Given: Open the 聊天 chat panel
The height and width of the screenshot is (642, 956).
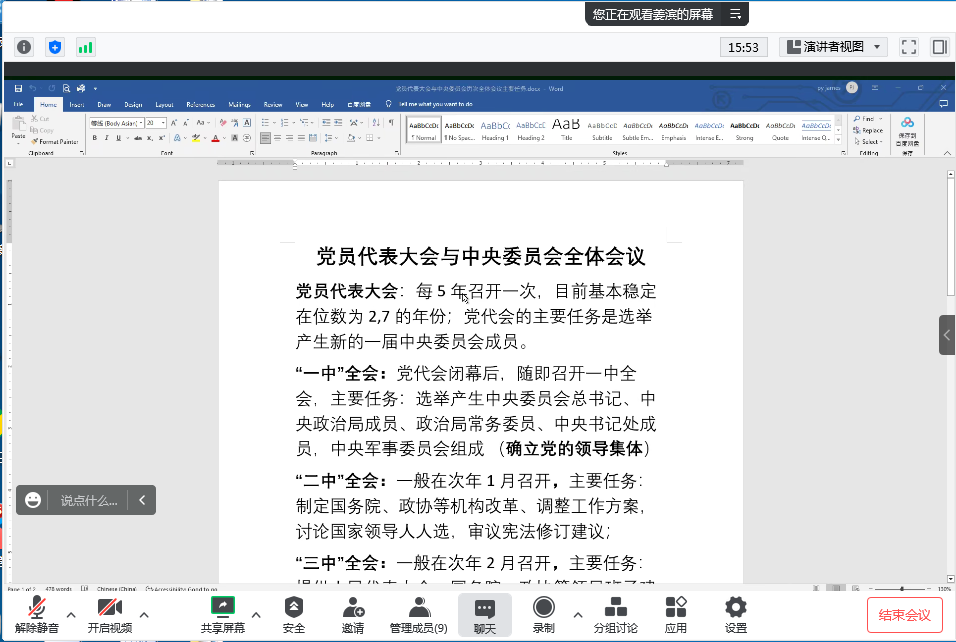Looking at the screenshot, I should point(485,614).
